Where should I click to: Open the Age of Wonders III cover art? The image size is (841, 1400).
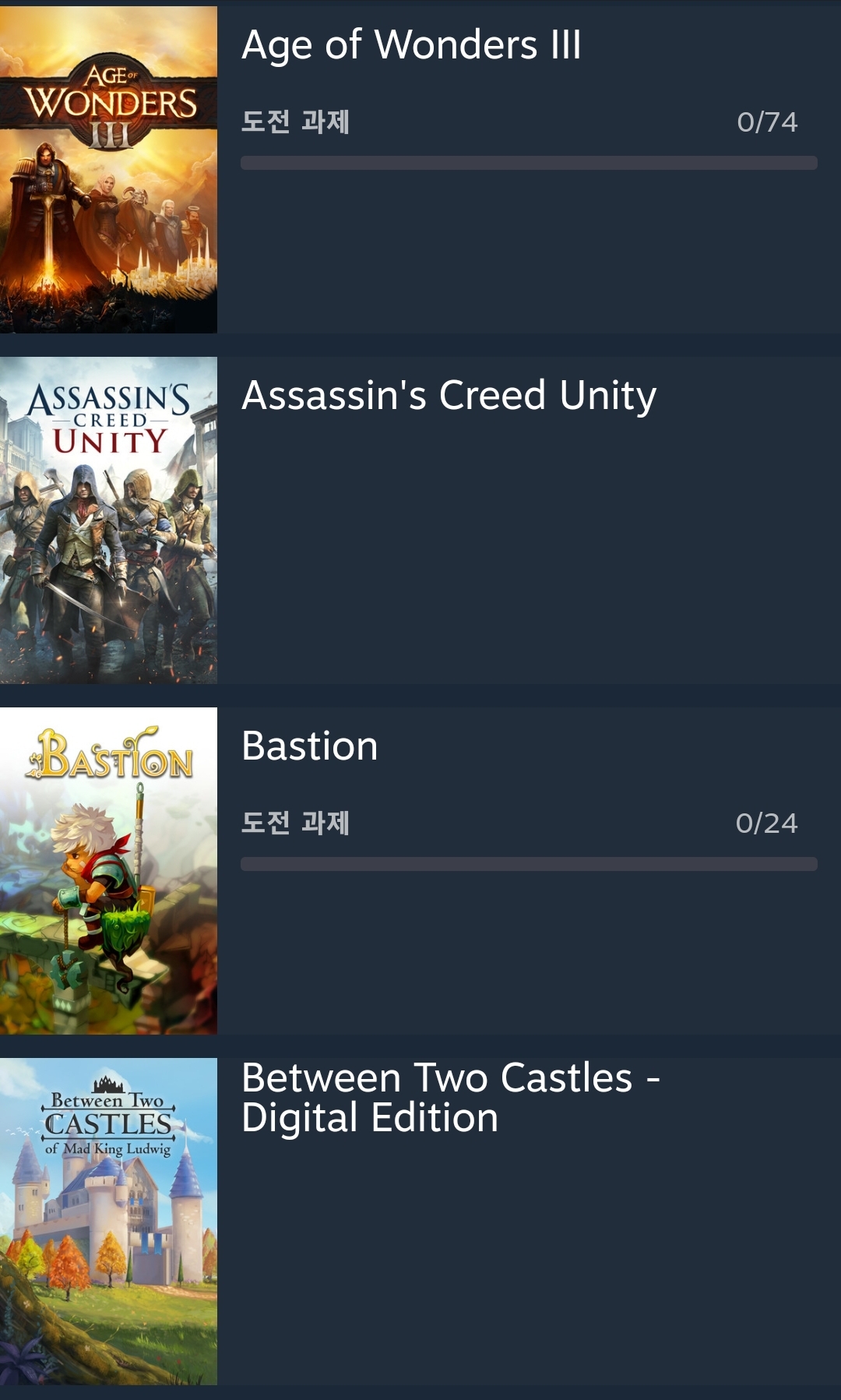click(108, 170)
